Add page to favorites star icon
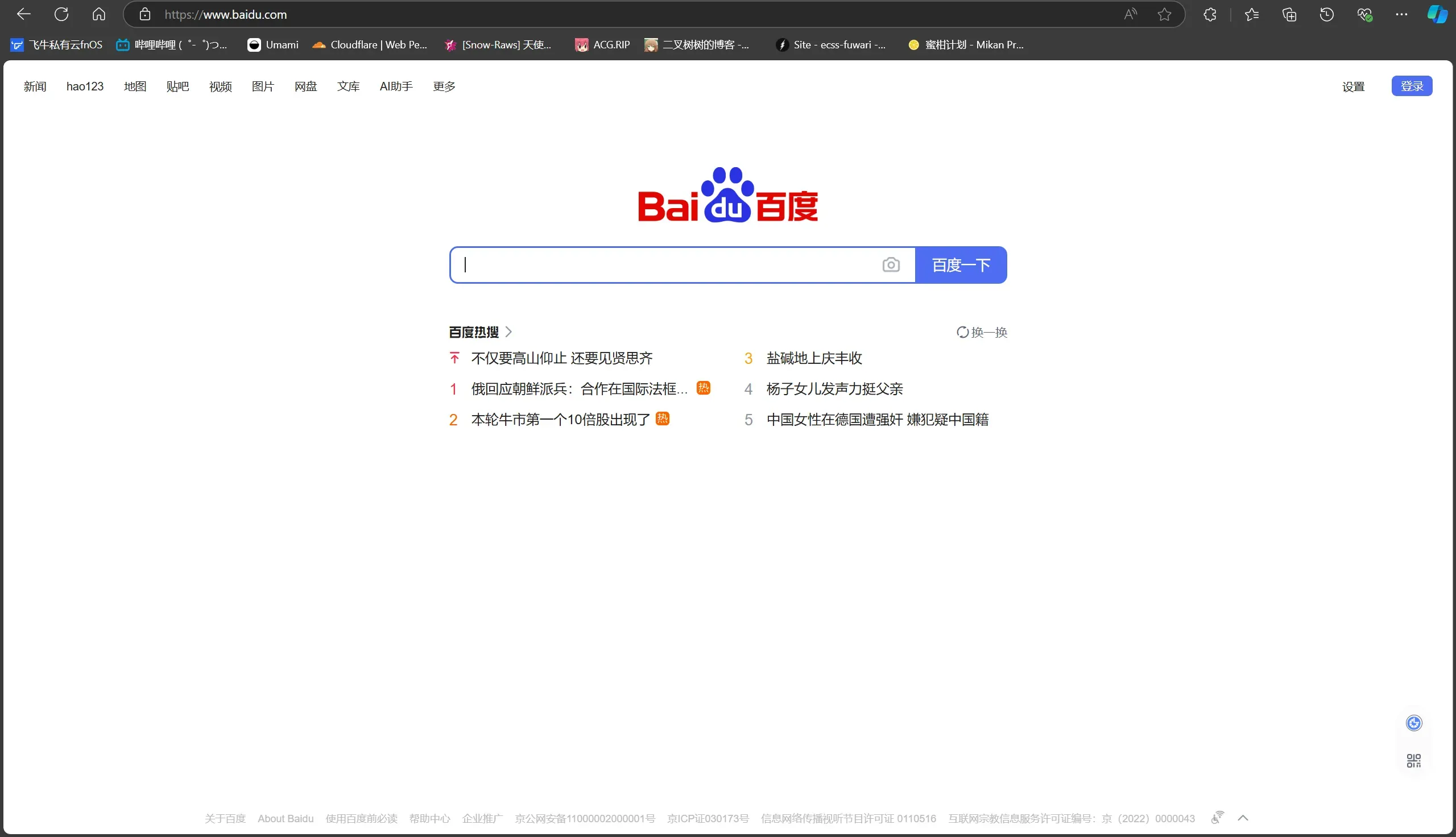 point(1164,14)
